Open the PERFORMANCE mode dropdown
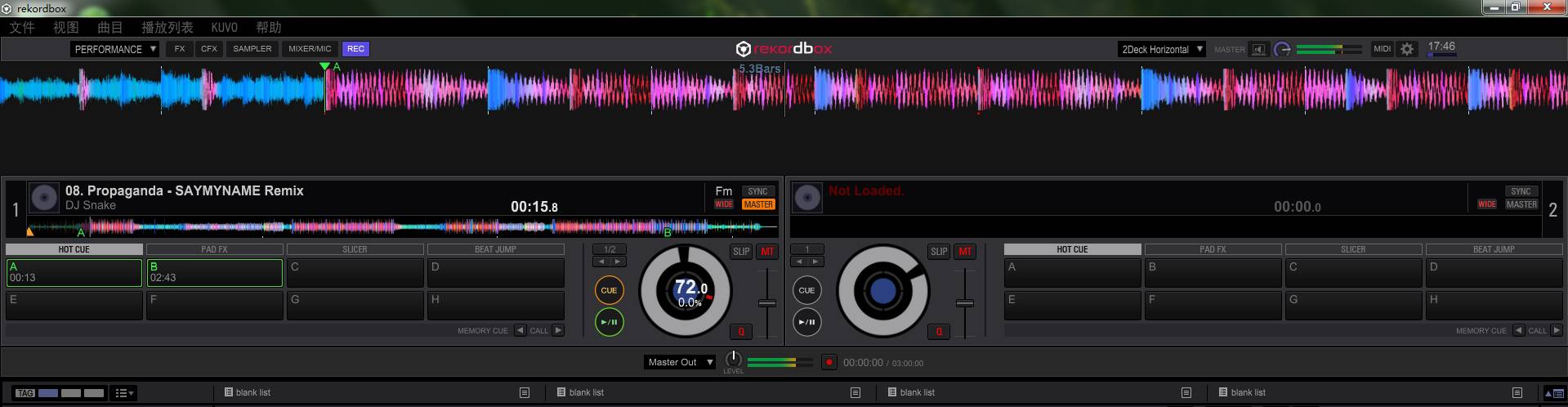 tap(114, 49)
